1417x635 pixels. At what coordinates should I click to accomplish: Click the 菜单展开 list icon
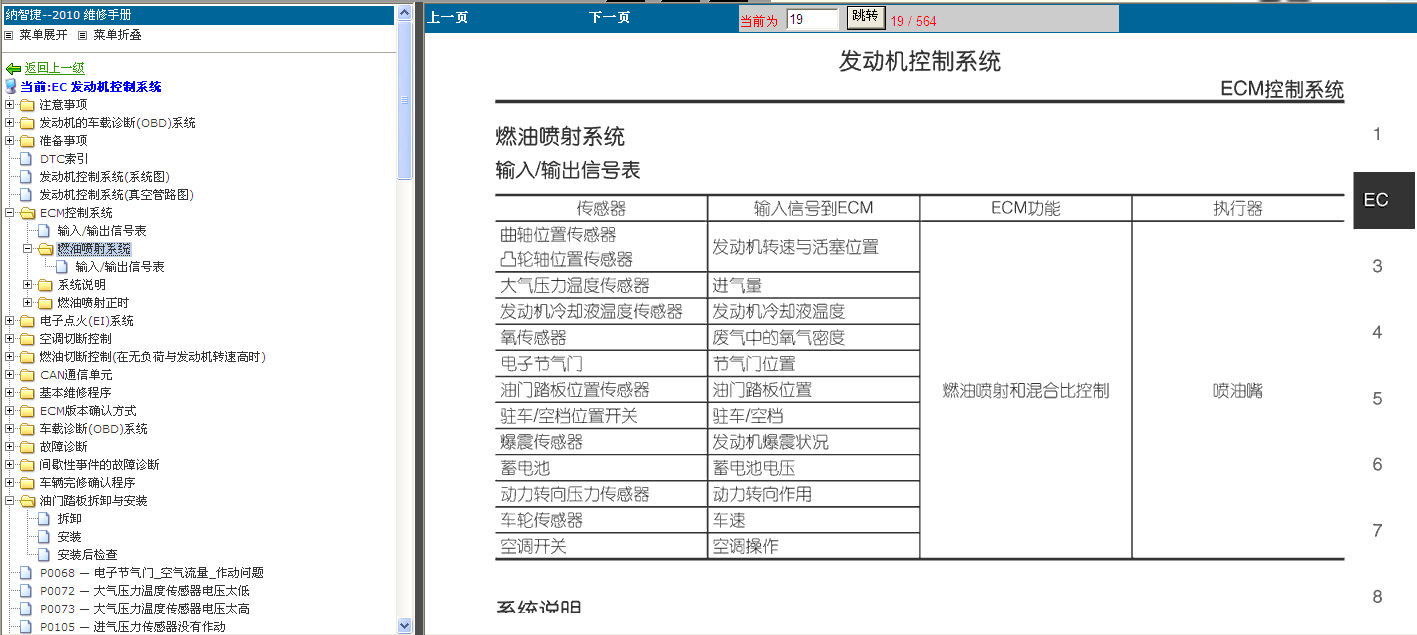[9, 34]
